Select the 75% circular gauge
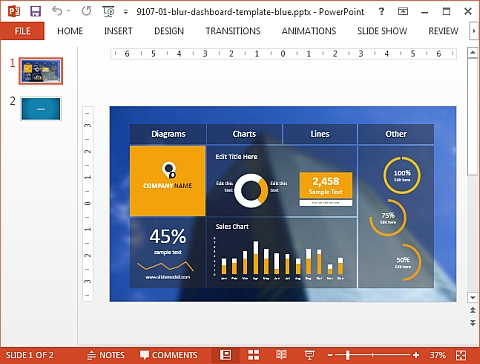Screen dimensions: 480x364 pos(388,218)
